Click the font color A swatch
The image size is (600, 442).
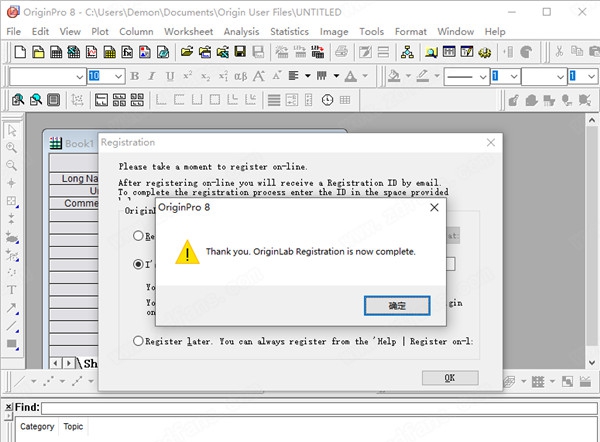351,76
